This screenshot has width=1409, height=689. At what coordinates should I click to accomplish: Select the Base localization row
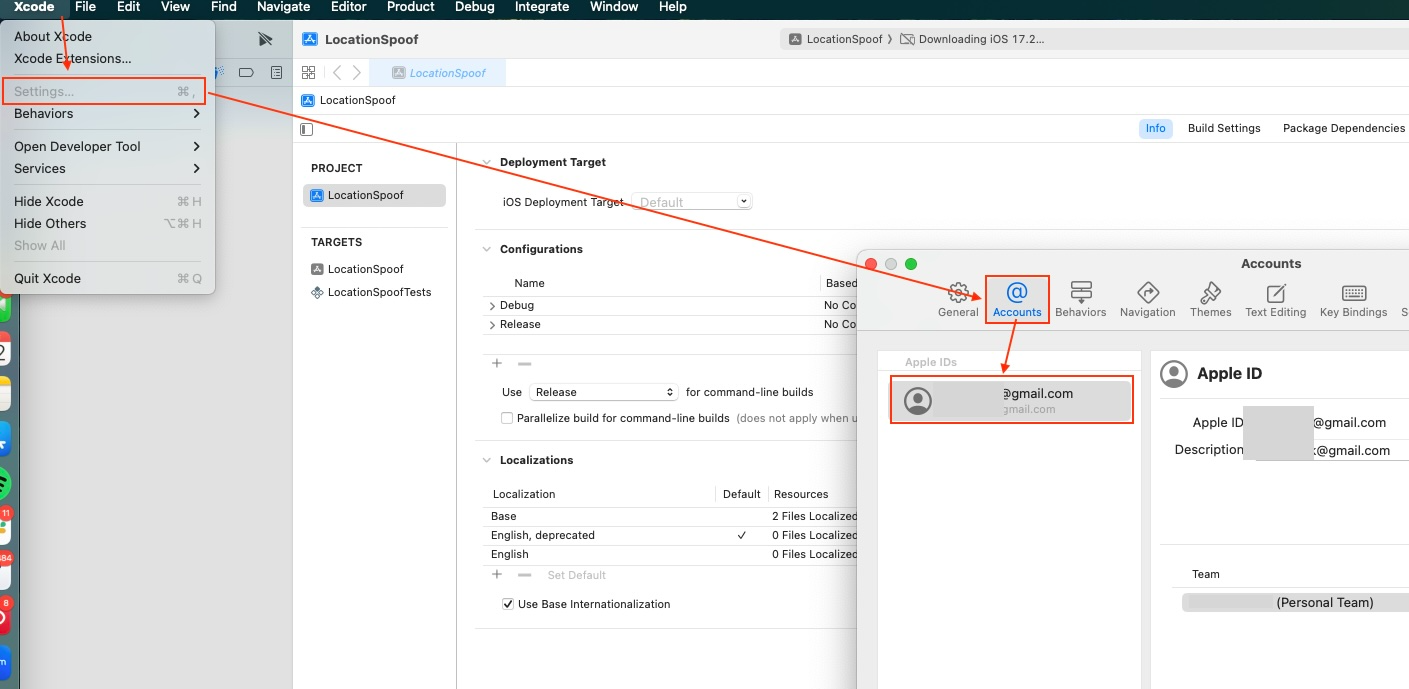(x=672, y=516)
